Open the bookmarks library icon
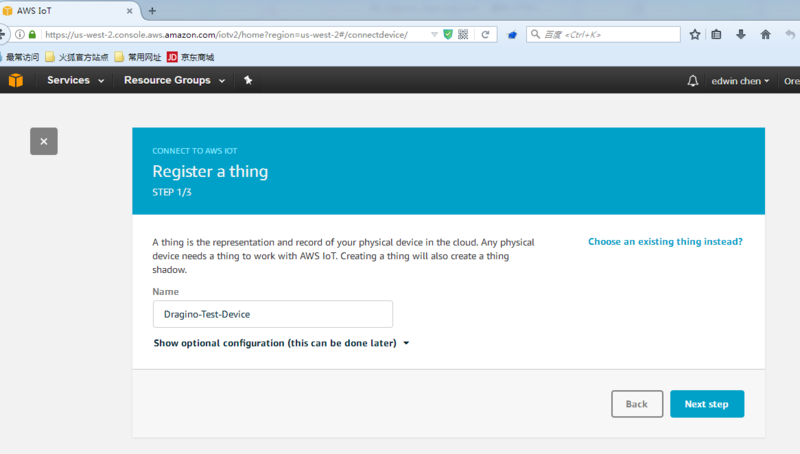The image size is (800, 454). click(716, 34)
